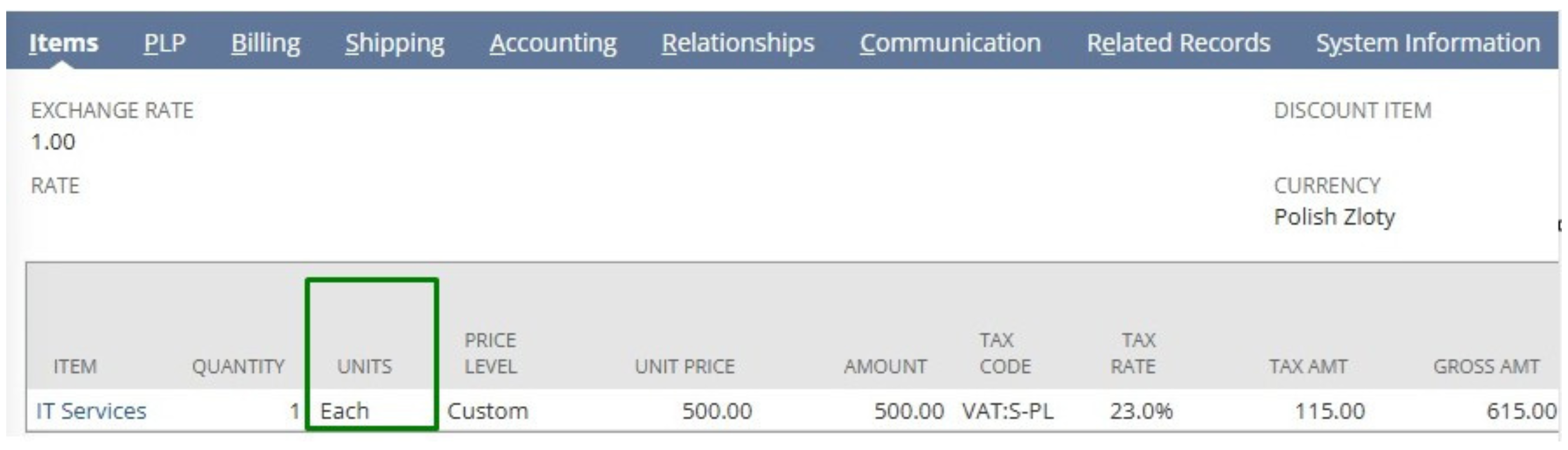Click the Quantity column header
The image size is (1568, 450).
tap(238, 366)
